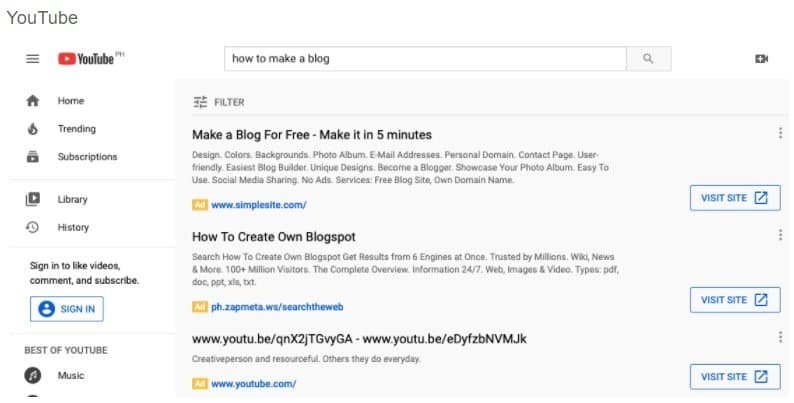The height and width of the screenshot is (403, 794).
Task: Click the search magnifier button
Action: pyautogui.click(x=648, y=59)
